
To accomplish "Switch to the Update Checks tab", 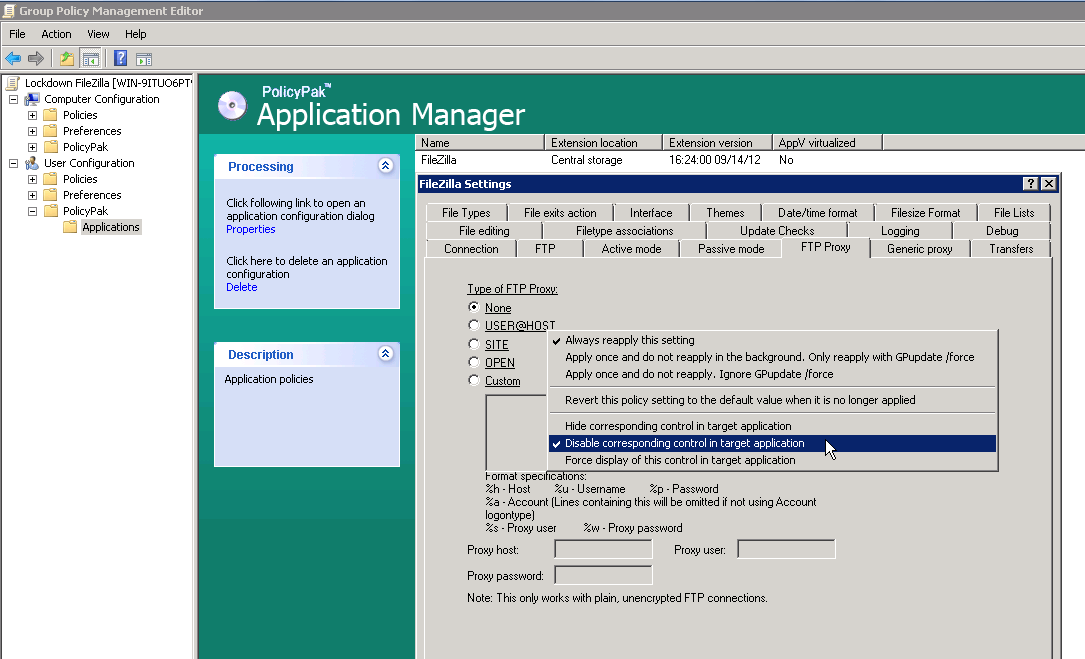I will (777, 231).
